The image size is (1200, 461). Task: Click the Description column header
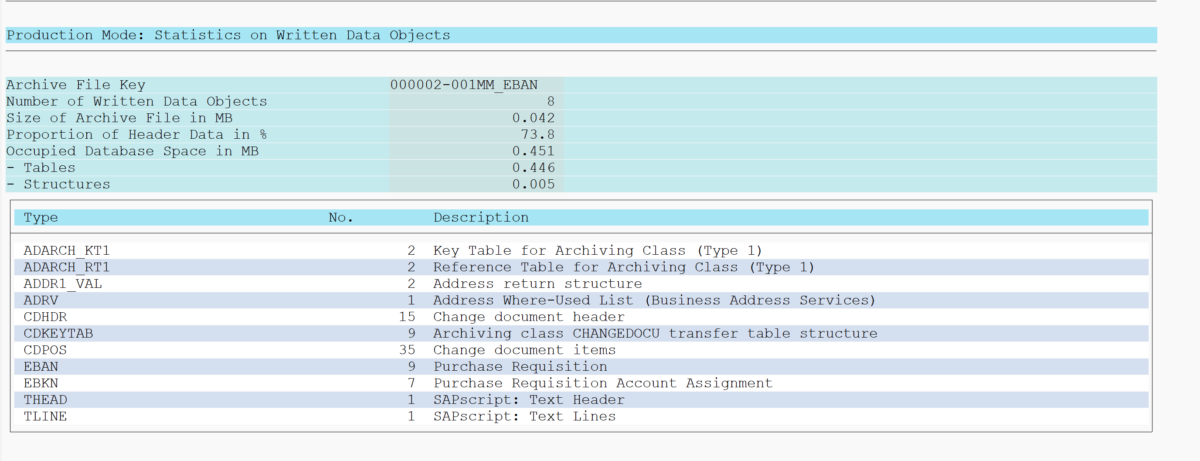coord(480,217)
